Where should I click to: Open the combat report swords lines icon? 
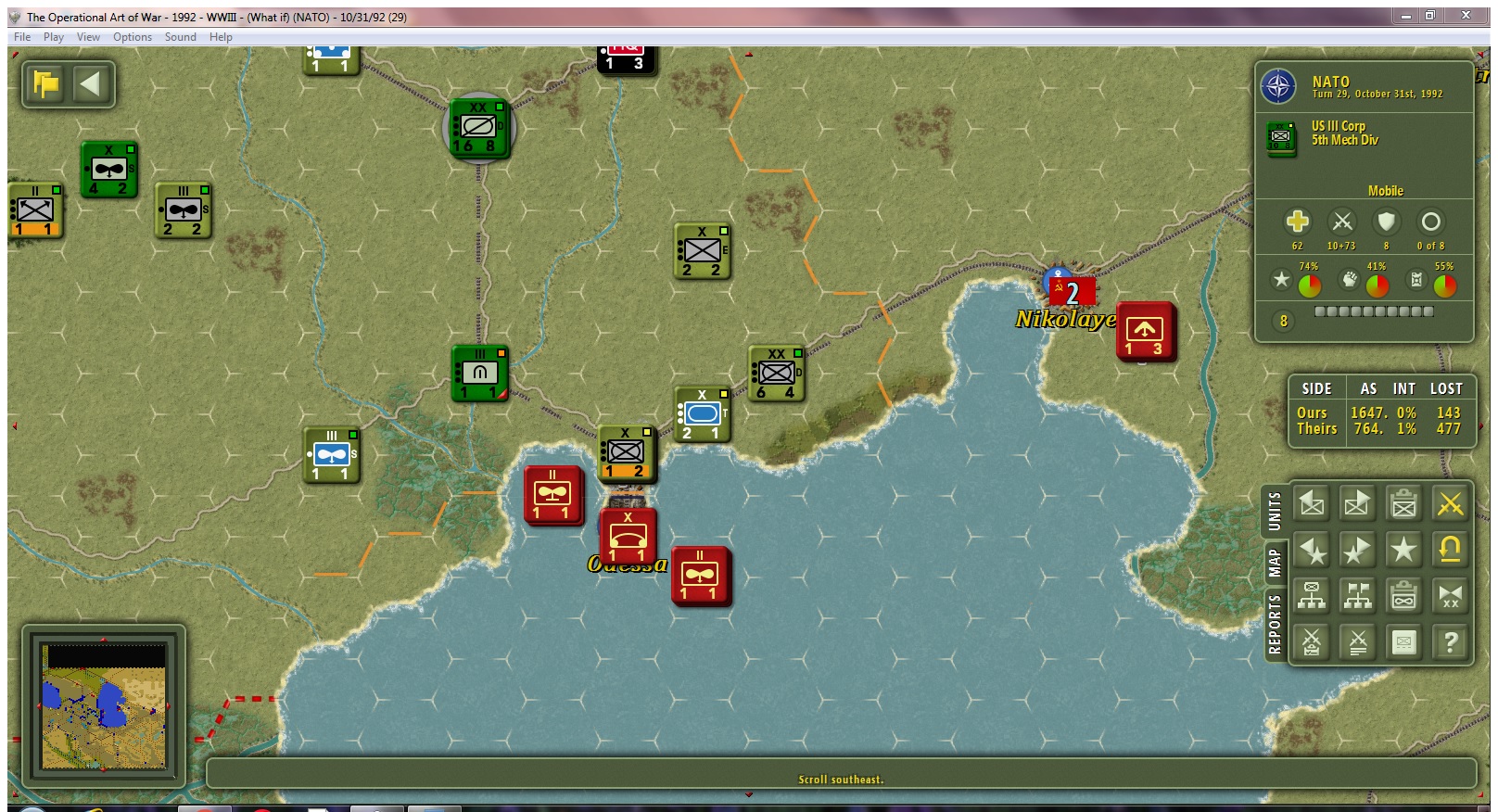tap(1357, 641)
